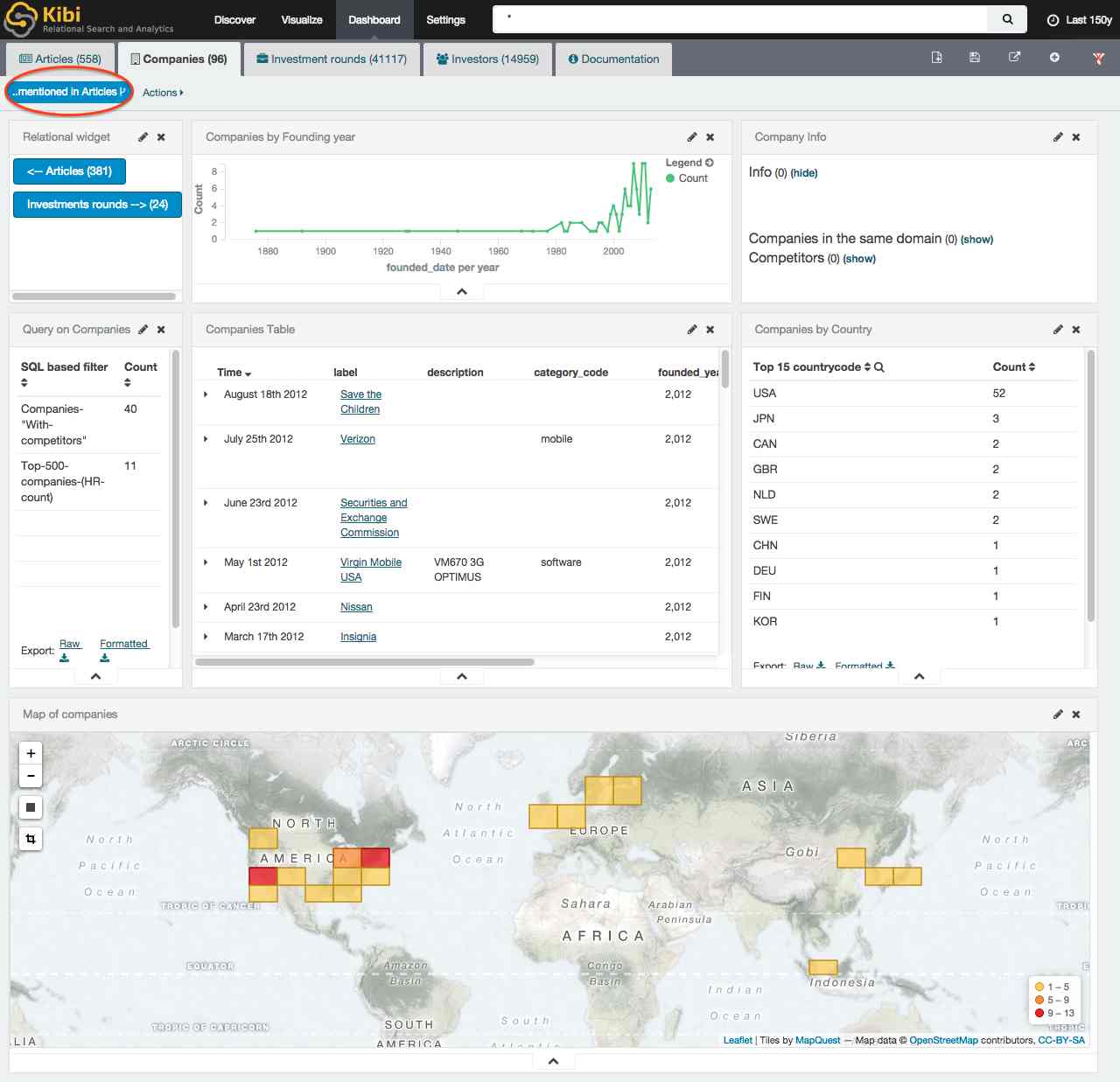Remove the Company Info panel
The height and width of the screenshot is (1082, 1120).
pos(1076,137)
